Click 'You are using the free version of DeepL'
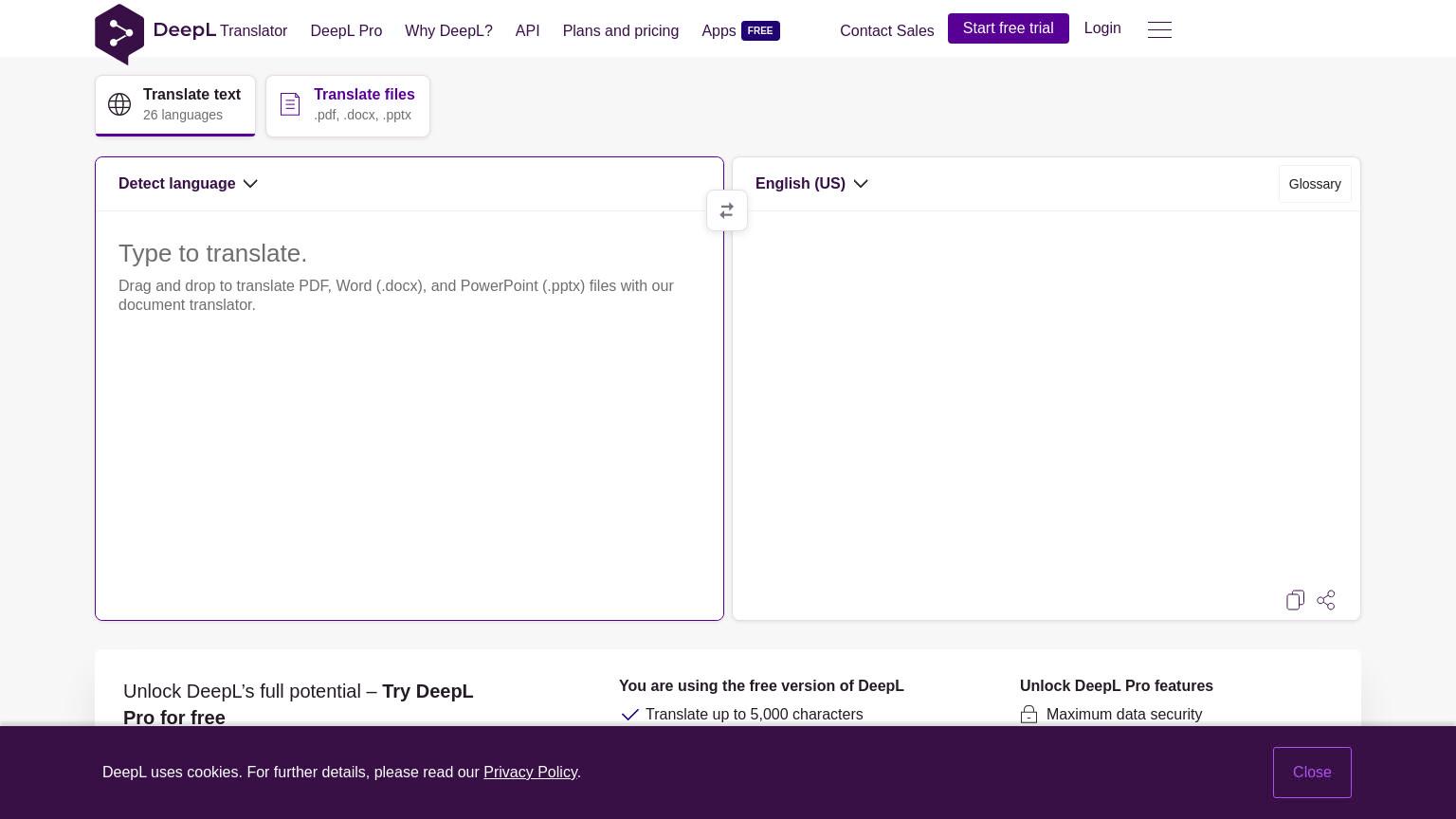The image size is (1456, 819). pyautogui.click(x=761, y=686)
